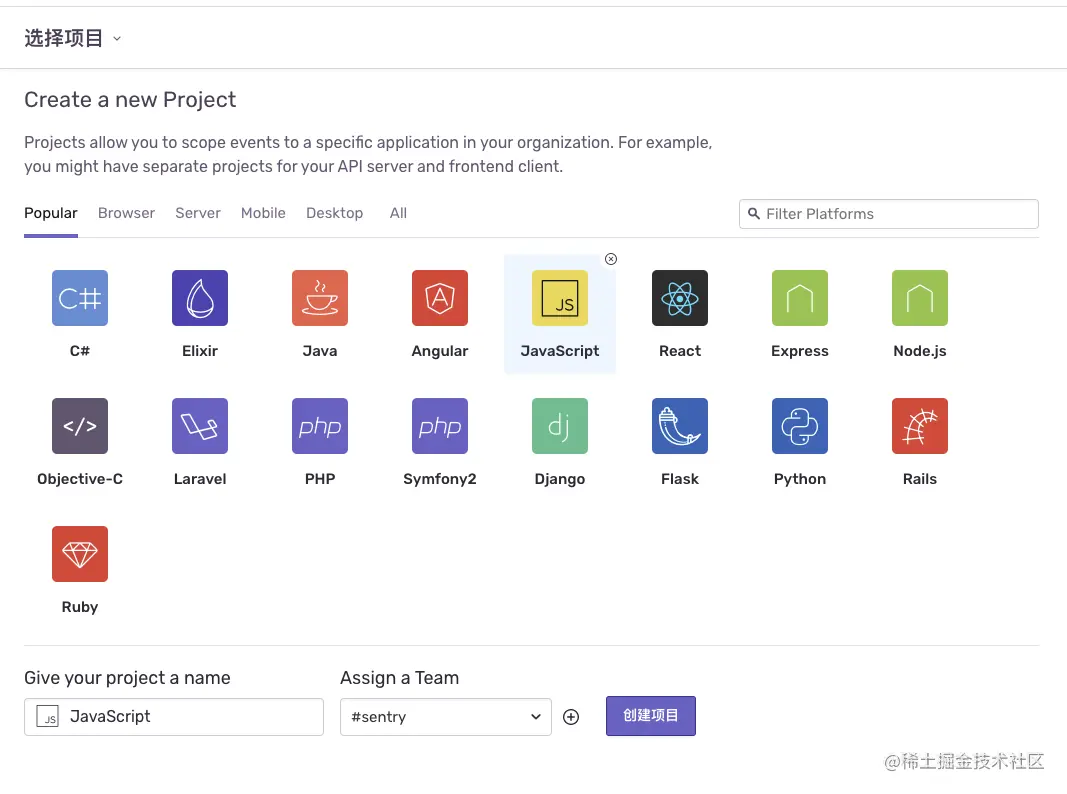Add a new team with plus icon
The height and width of the screenshot is (794, 1067).
pyautogui.click(x=571, y=717)
